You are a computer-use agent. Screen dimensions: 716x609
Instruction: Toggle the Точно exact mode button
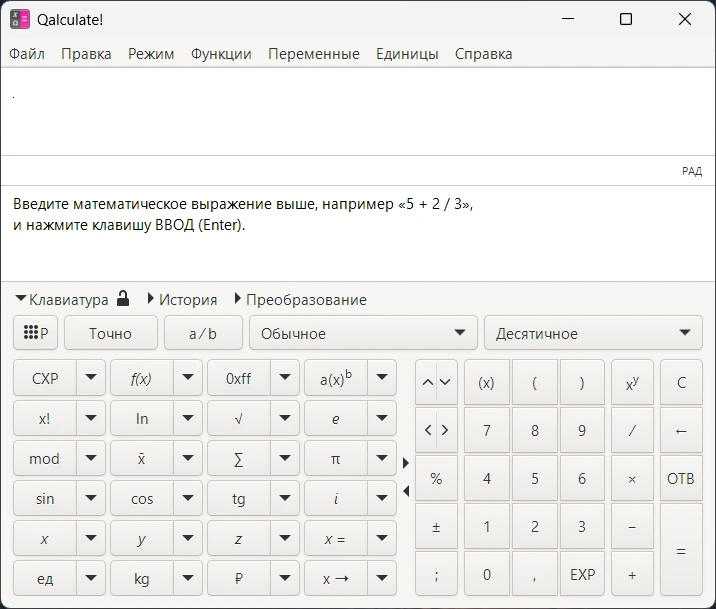click(111, 333)
